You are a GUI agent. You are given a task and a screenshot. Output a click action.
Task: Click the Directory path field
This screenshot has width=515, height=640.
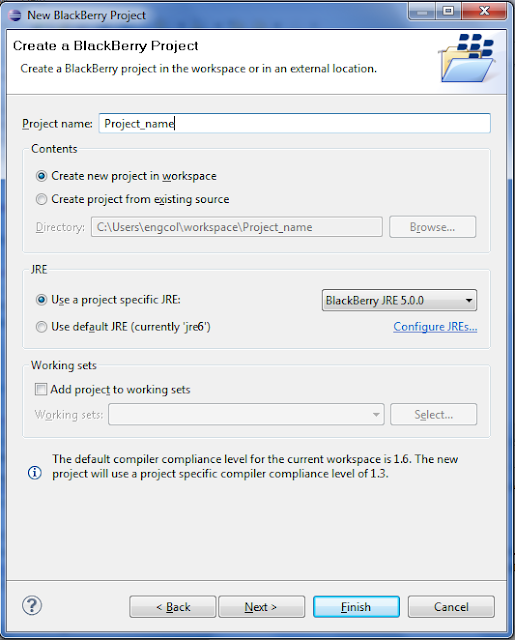coord(237,227)
